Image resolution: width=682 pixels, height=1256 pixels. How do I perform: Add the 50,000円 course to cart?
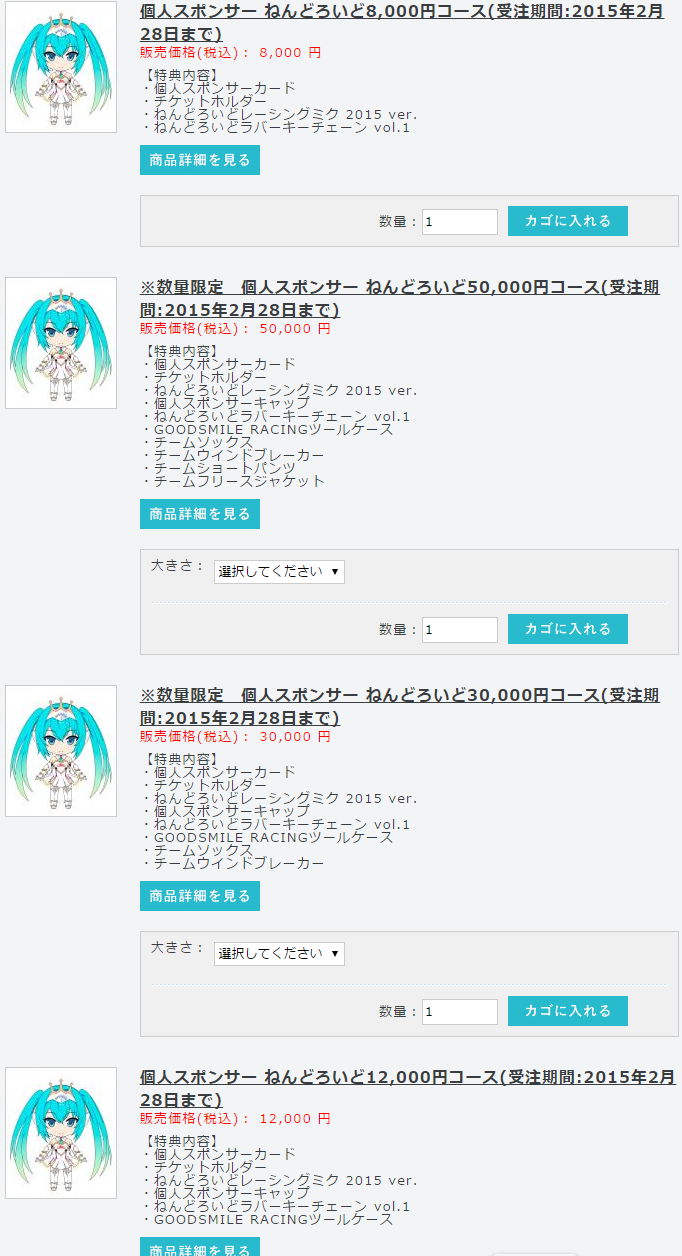coord(568,629)
